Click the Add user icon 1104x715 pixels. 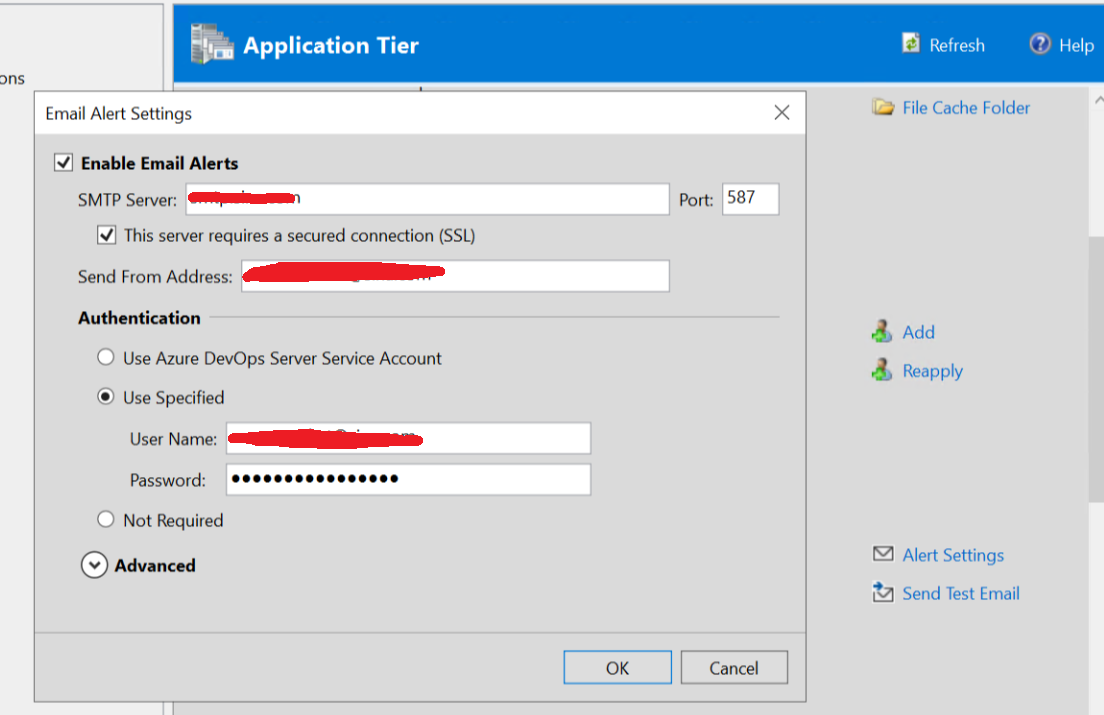pyautogui.click(x=881, y=331)
